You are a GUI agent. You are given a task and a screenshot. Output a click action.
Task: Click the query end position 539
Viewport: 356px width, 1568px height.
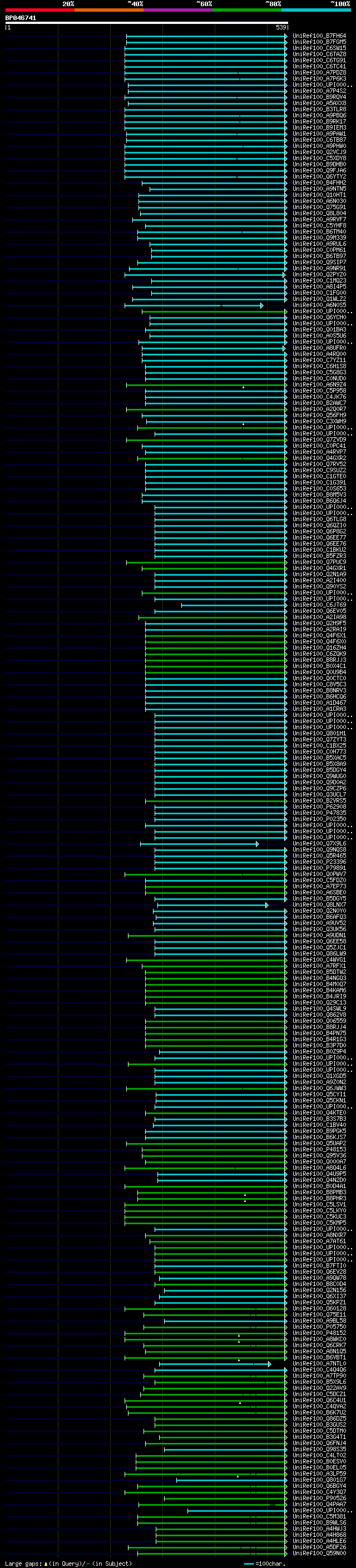(x=280, y=27)
